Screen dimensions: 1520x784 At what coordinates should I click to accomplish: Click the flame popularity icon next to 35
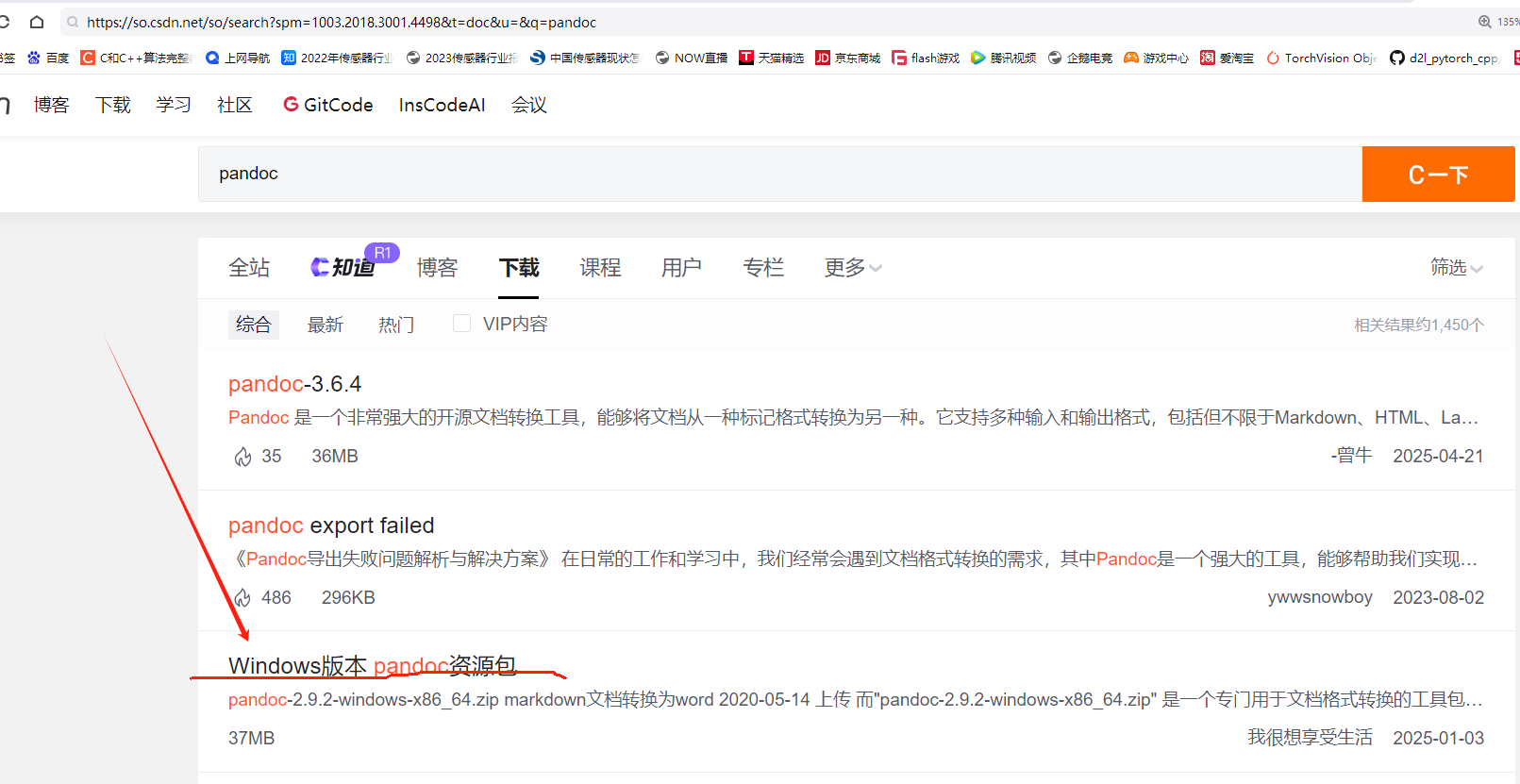242,457
